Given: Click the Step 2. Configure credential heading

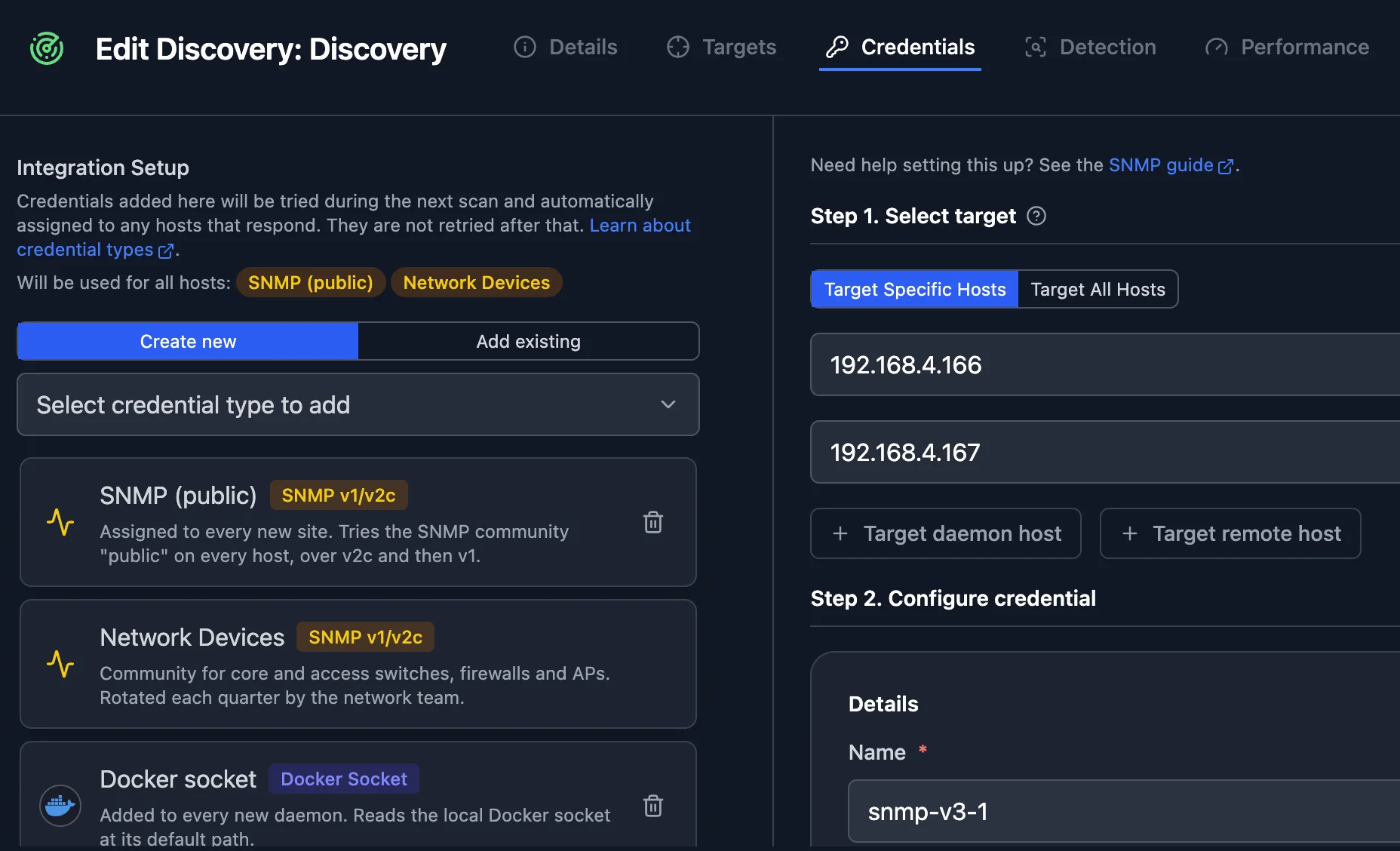Looking at the screenshot, I should (x=953, y=598).
